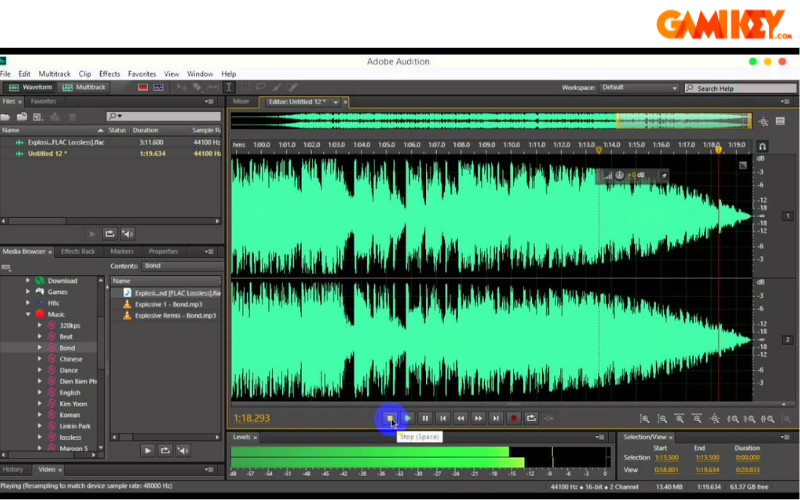Toggle Loop Playback button in Files panel
This screenshot has height=500, width=800.
(x=109, y=234)
